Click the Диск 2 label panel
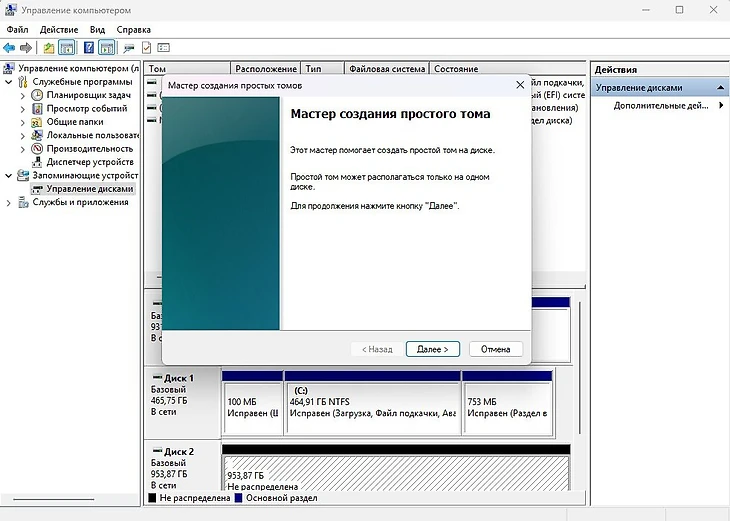 point(182,467)
